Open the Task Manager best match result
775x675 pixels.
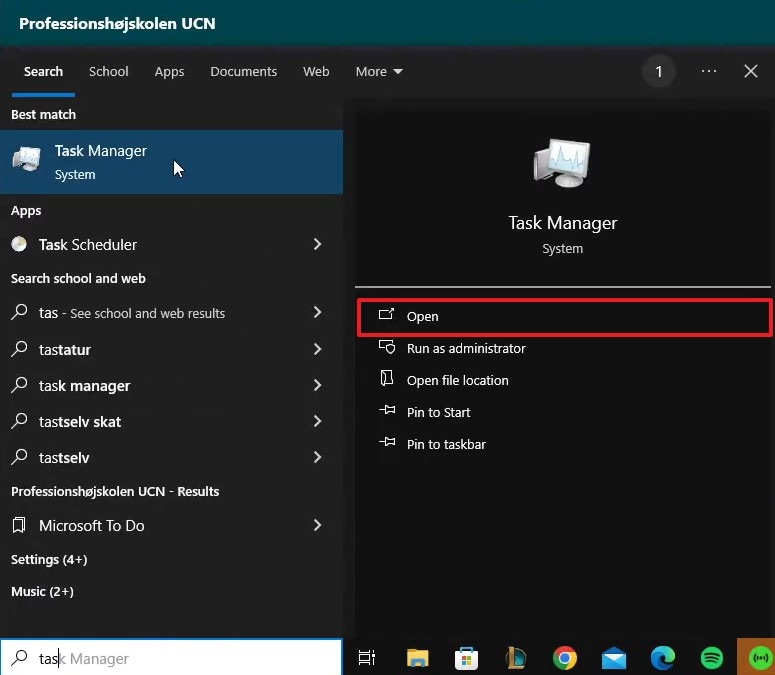coord(172,162)
